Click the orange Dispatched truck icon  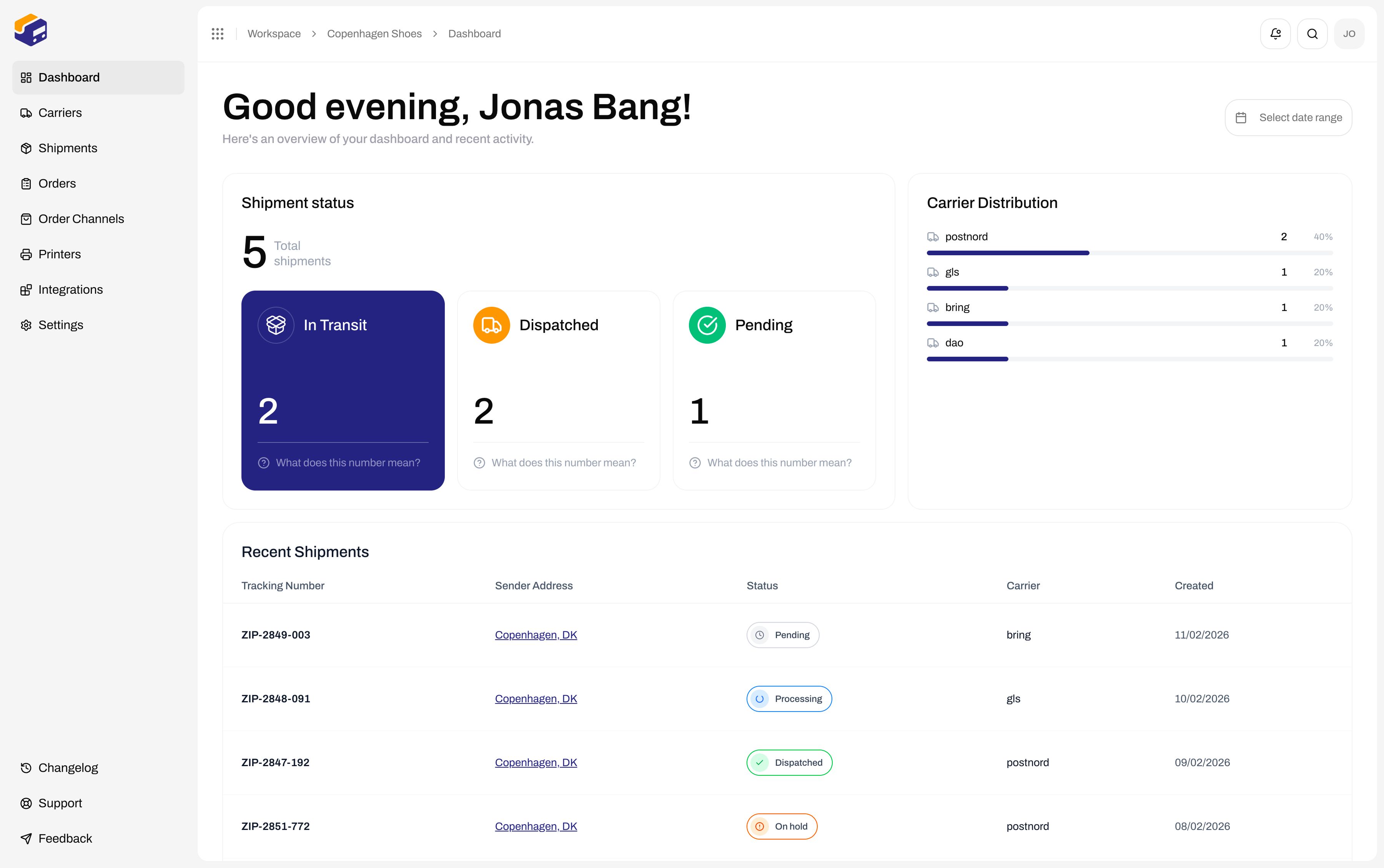coord(491,325)
